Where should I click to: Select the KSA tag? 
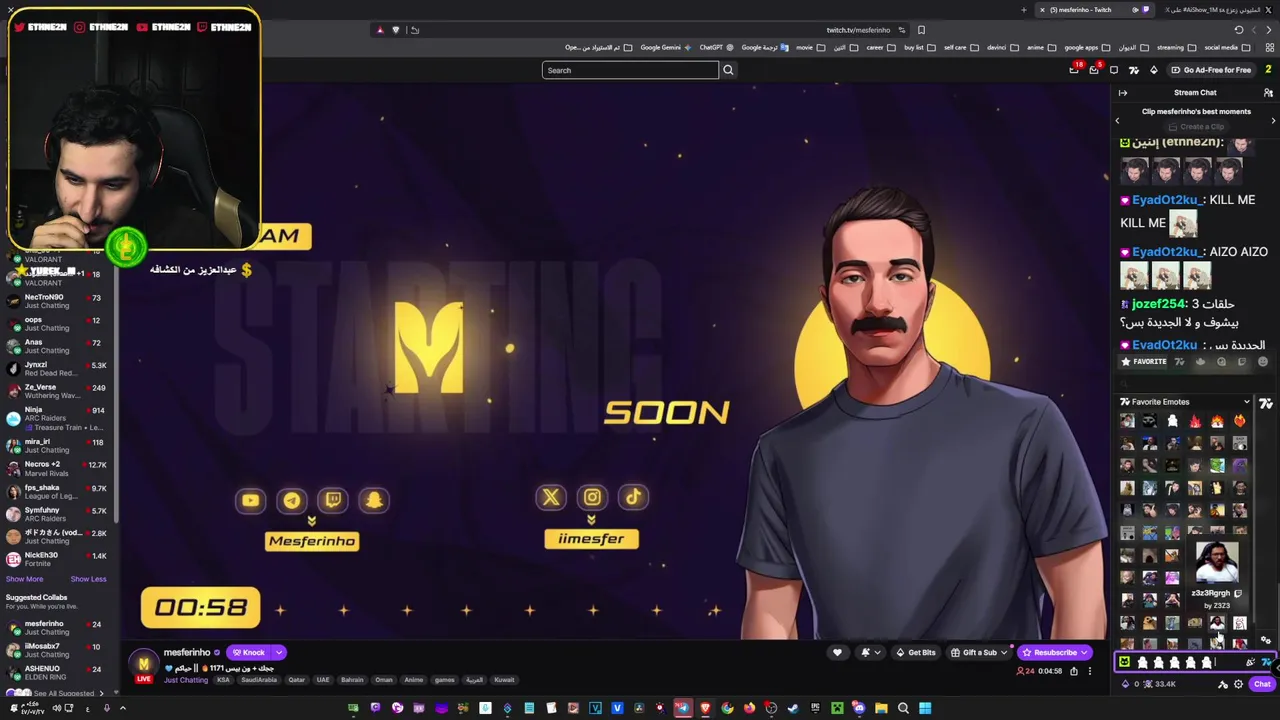[223, 680]
